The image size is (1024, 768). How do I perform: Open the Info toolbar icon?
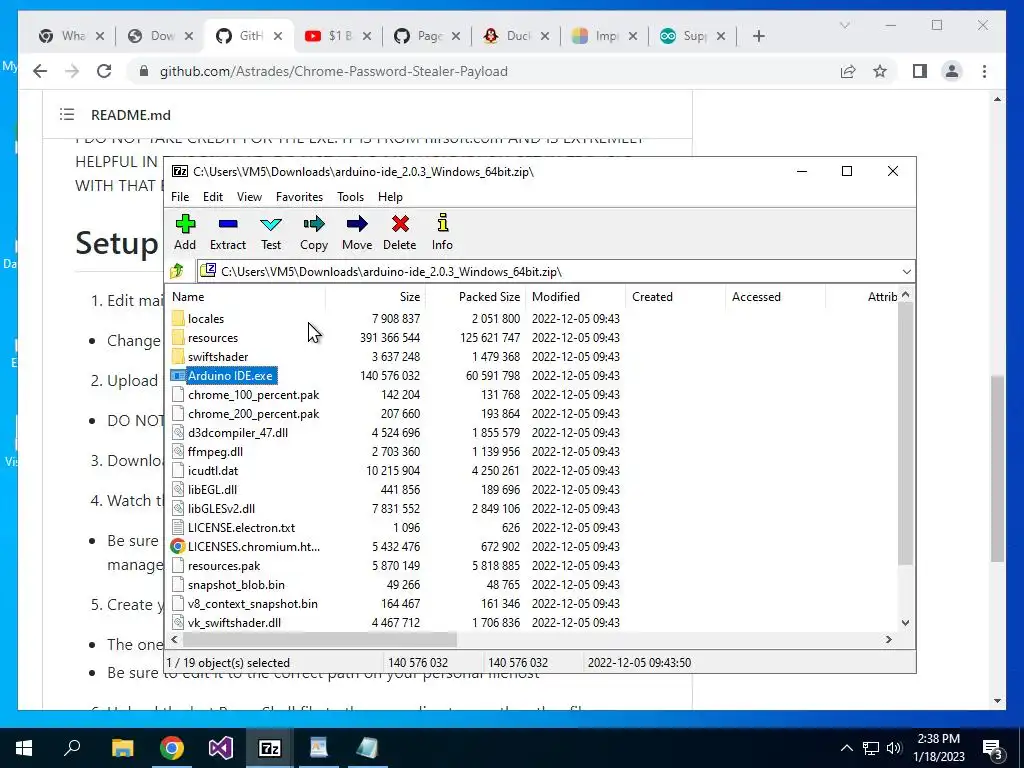point(443,223)
